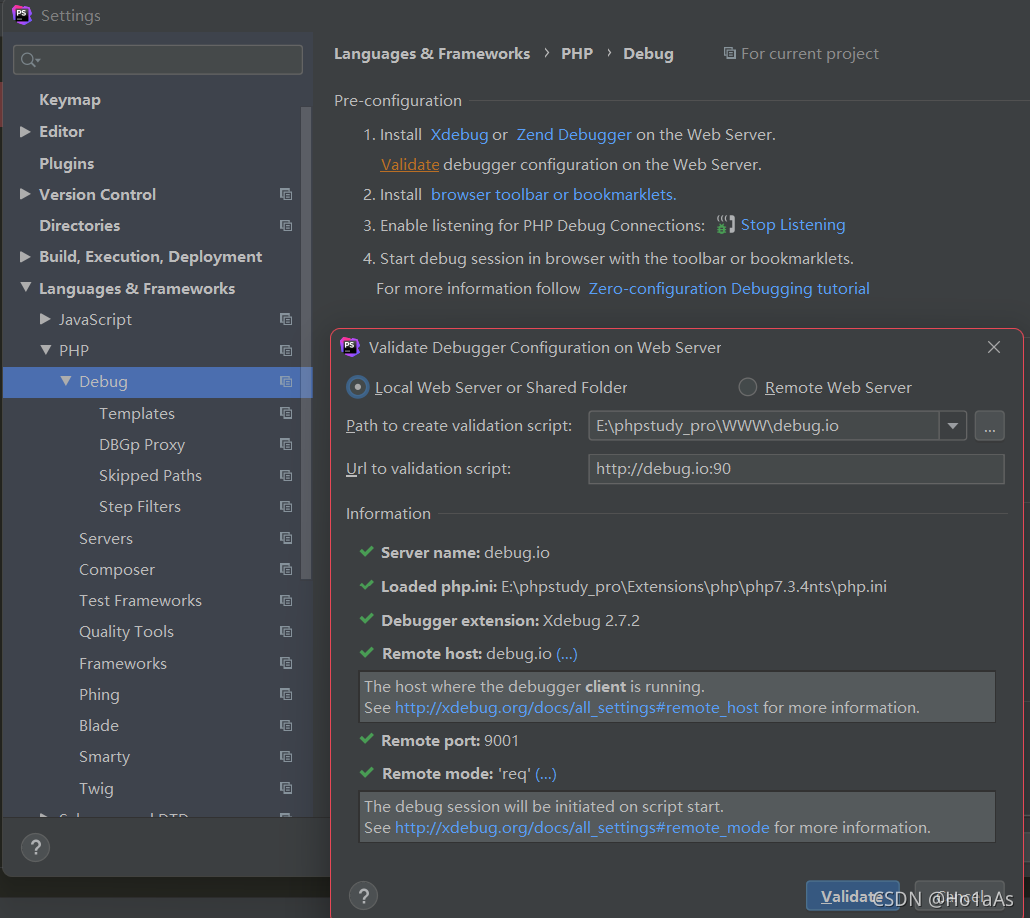Click project-level icon beside Templates
This screenshot has width=1030, height=918.
point(286,413)
